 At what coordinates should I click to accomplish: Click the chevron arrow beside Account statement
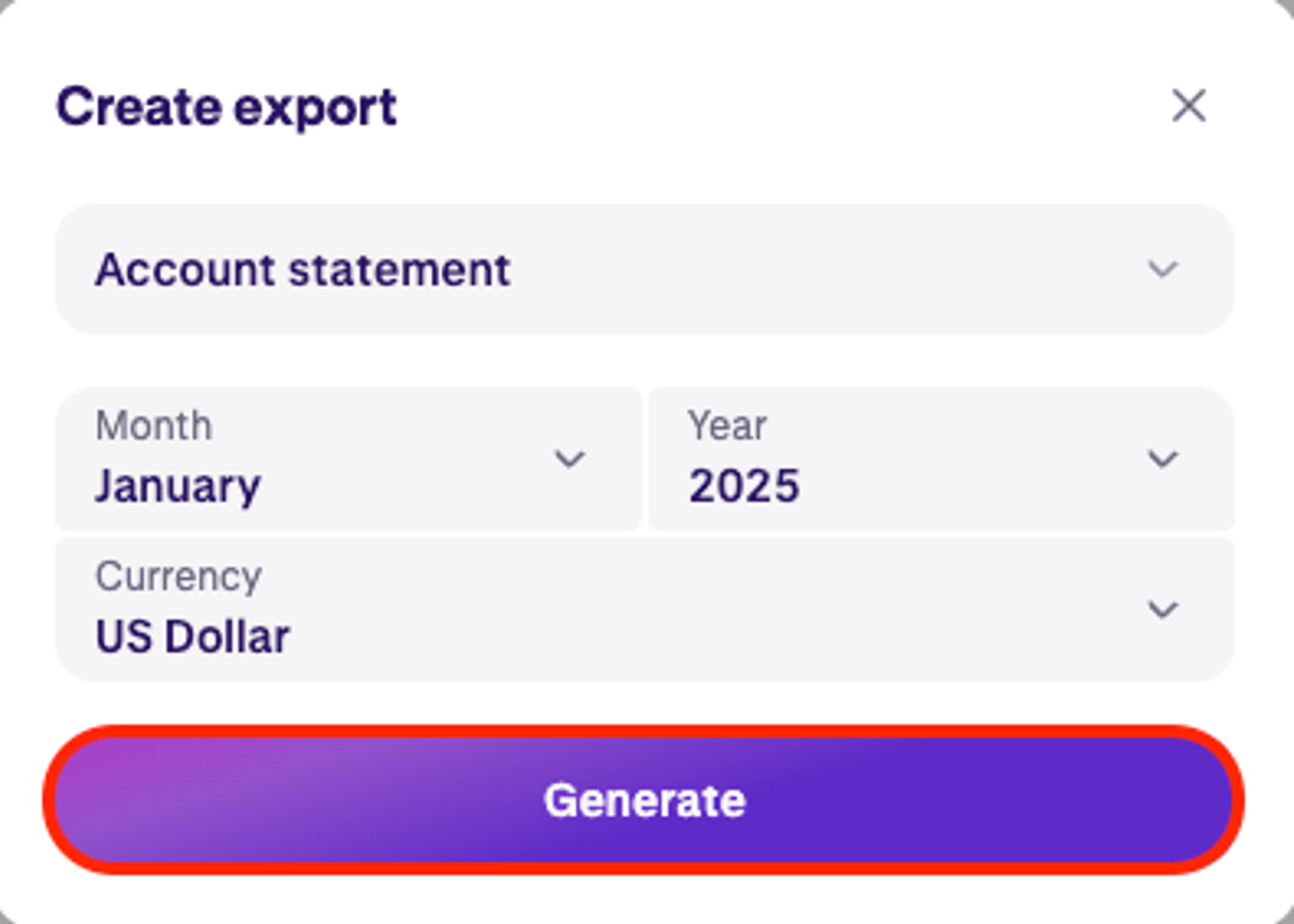coord(1163,270)
